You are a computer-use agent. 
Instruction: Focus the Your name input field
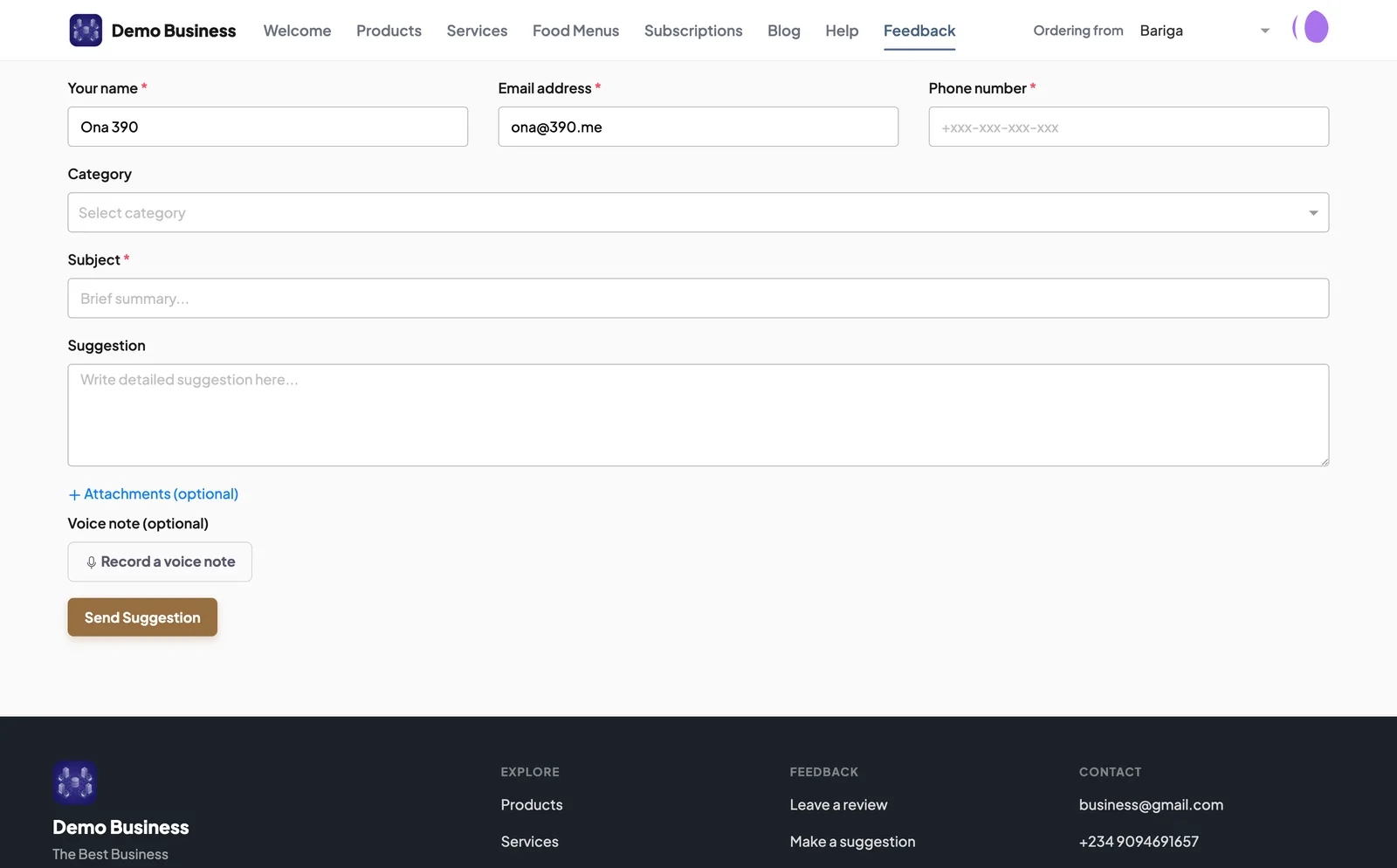(x=268, y=127)
